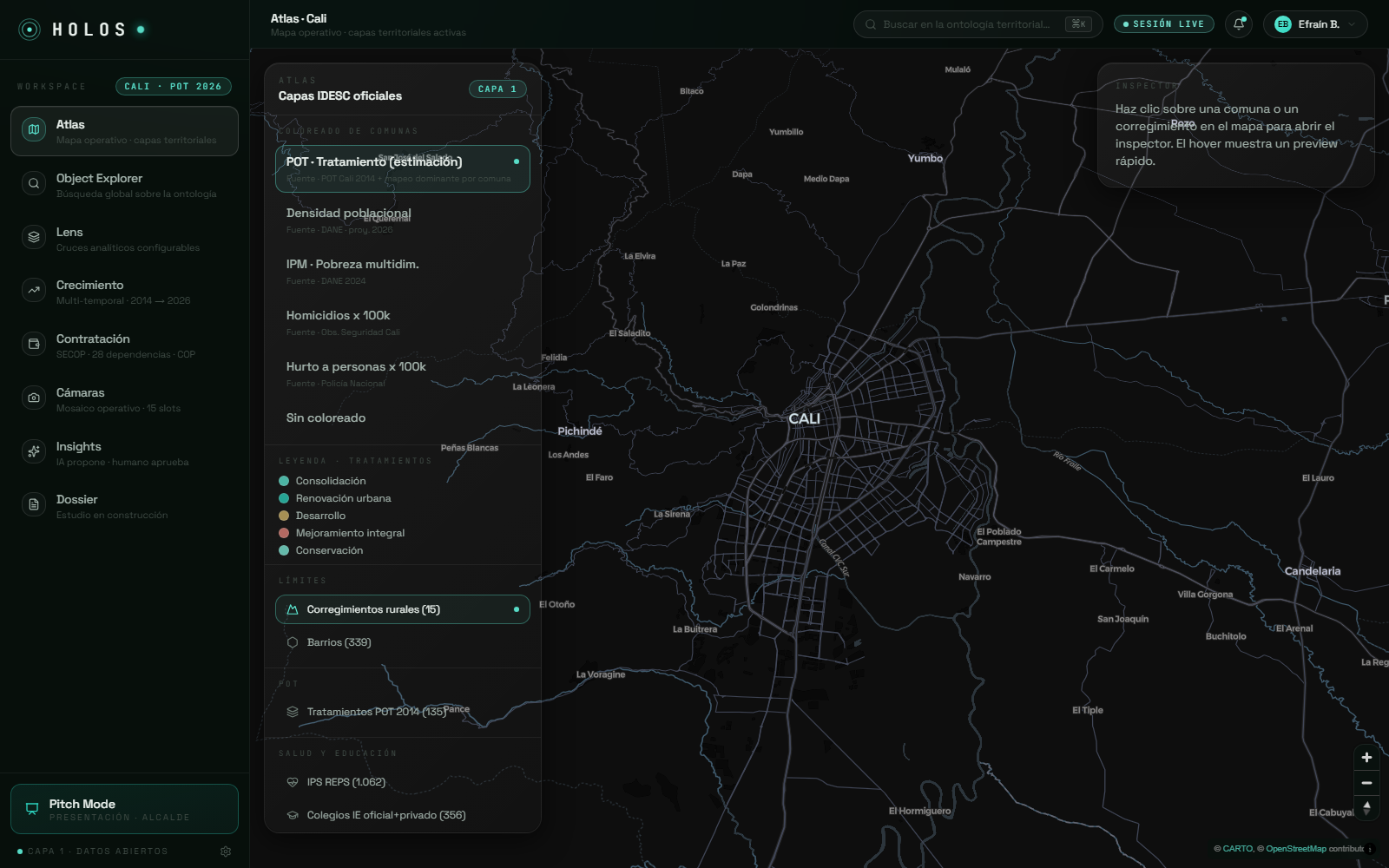Select POT · Tratamiento (estimación) coloring
Image resolution: width=1389 pixels, height=868 pixels.
(x=403, y=169)
